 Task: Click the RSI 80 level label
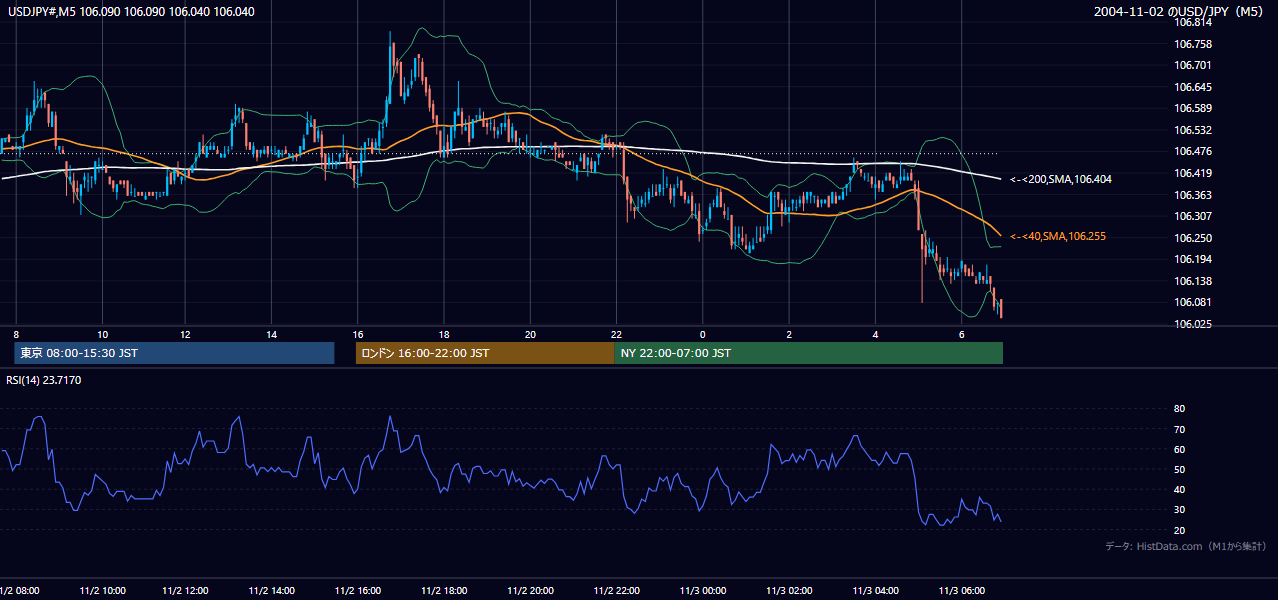pos(1179,409)
